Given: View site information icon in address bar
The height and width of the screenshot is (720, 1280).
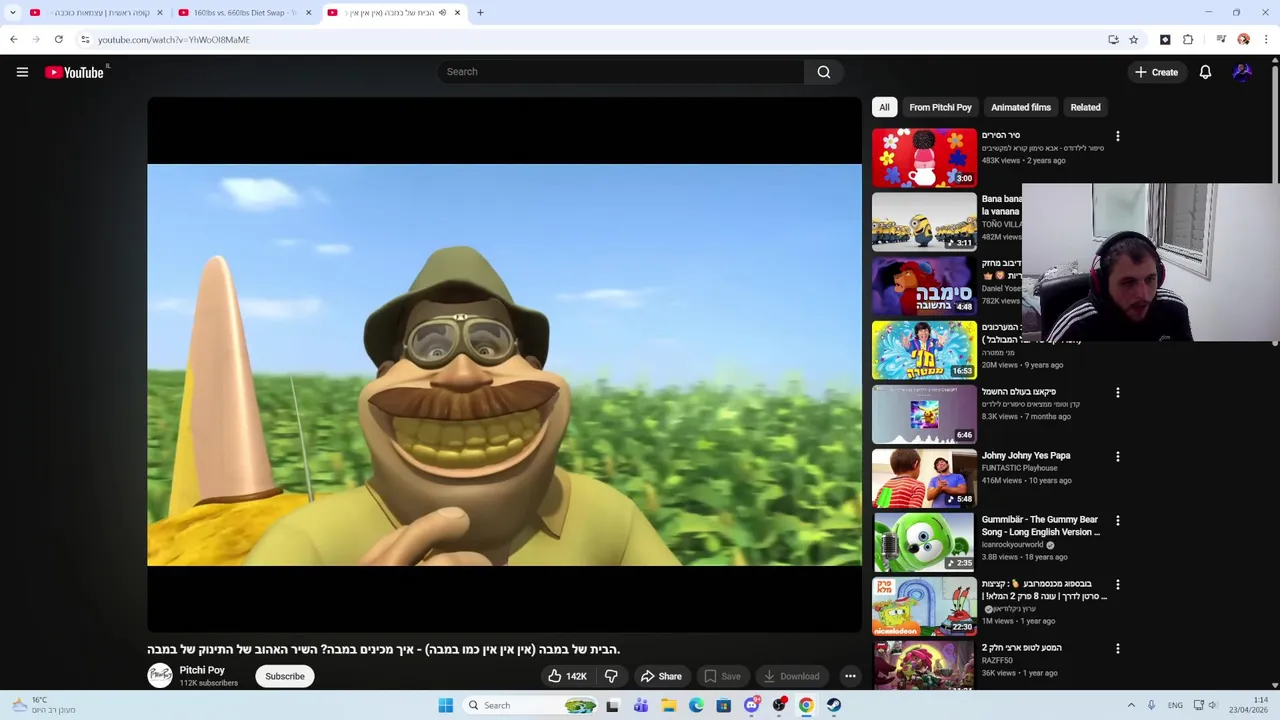Looking at the screenshot, I should tap(85, 40).
